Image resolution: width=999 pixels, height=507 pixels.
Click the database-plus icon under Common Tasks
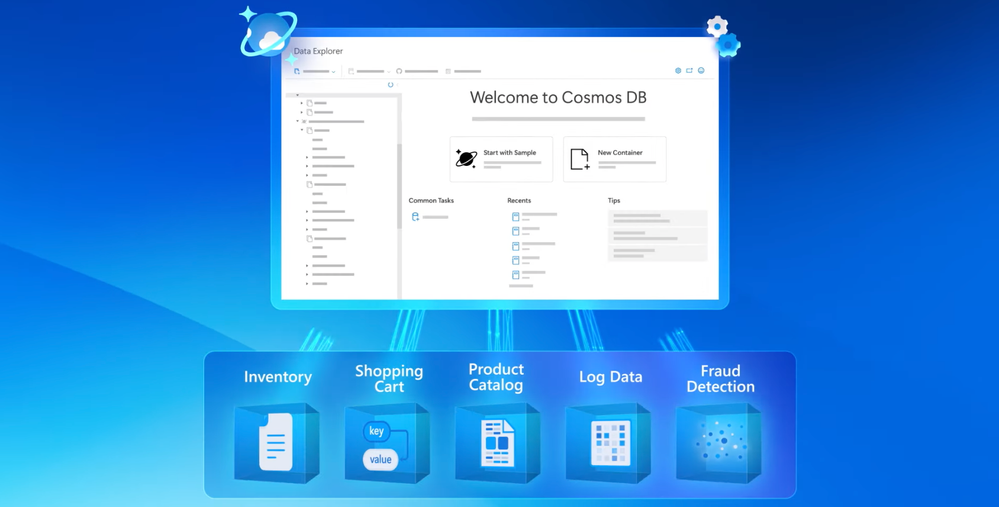(415, 217)
